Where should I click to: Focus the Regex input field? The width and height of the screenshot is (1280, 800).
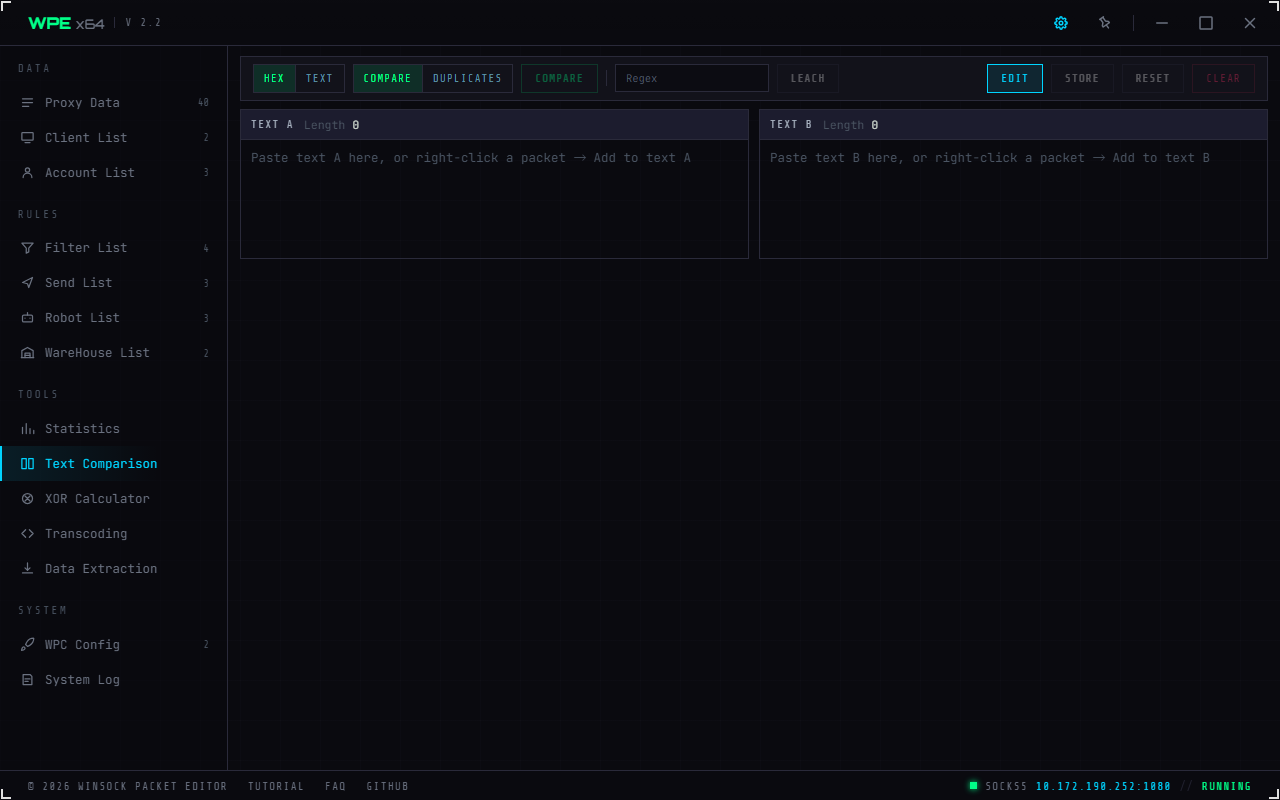coord(692,79)
